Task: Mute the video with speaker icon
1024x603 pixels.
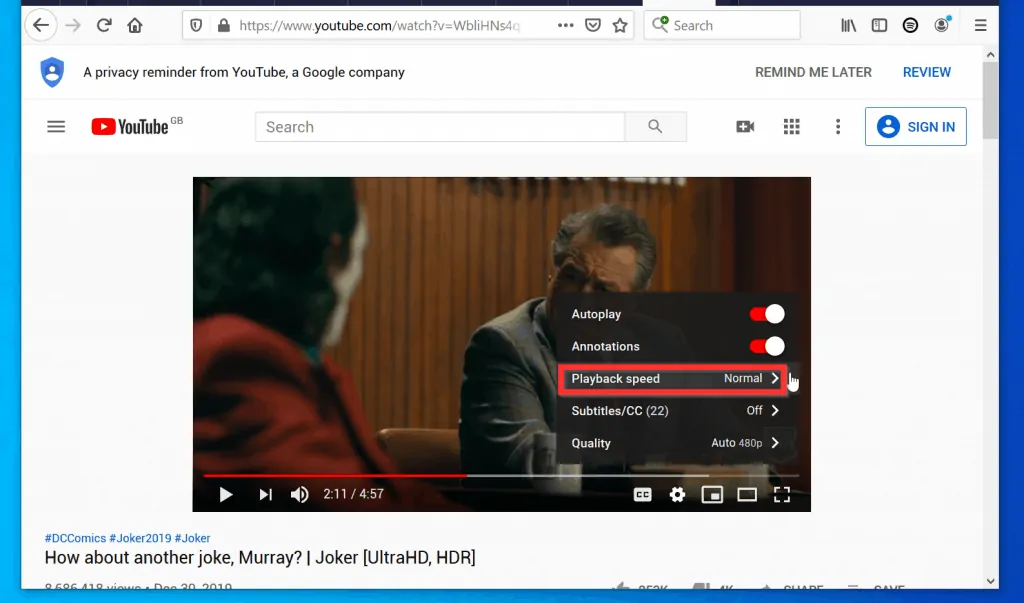Action: point(299,495)
